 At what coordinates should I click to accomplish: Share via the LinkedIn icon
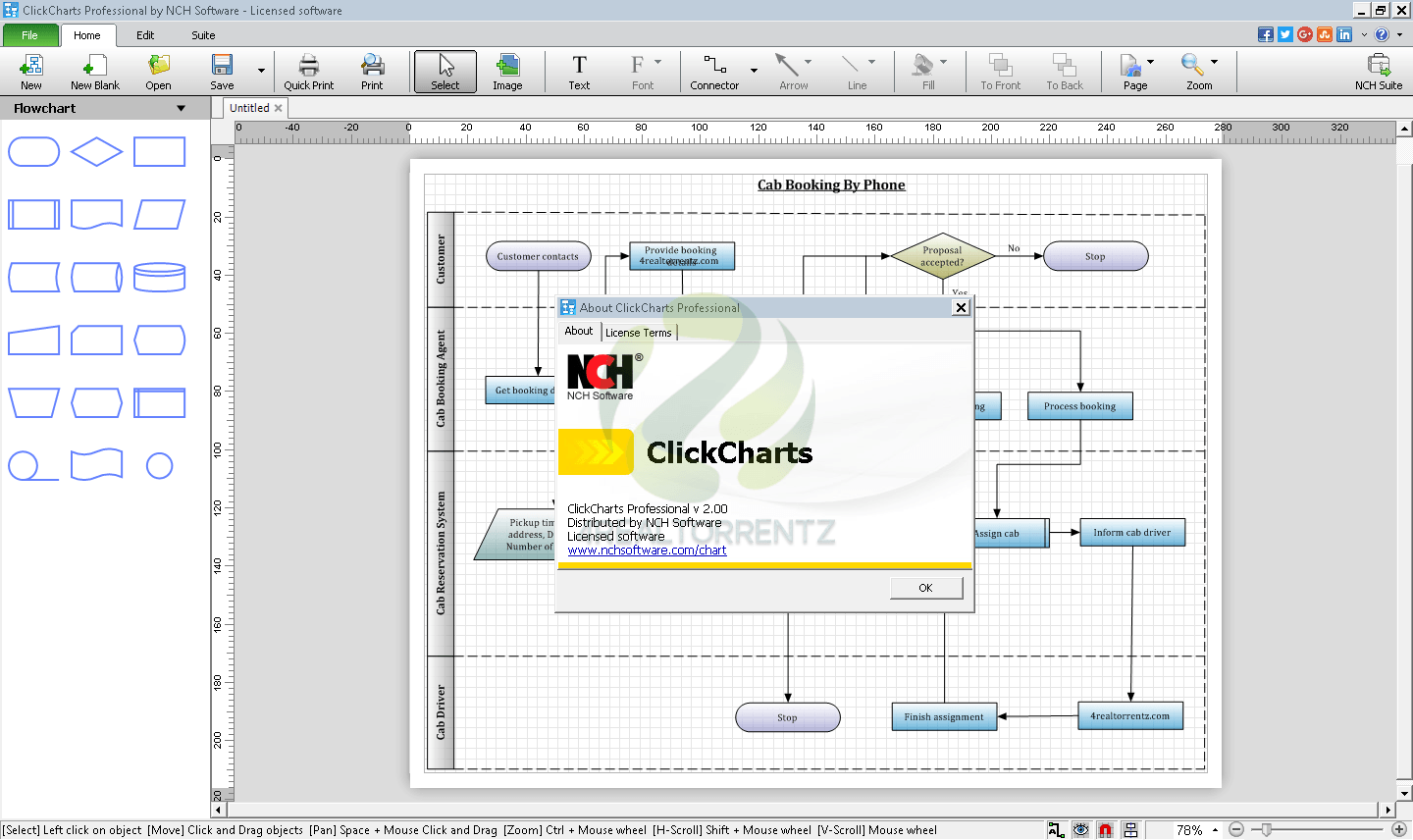[1344, 34]
